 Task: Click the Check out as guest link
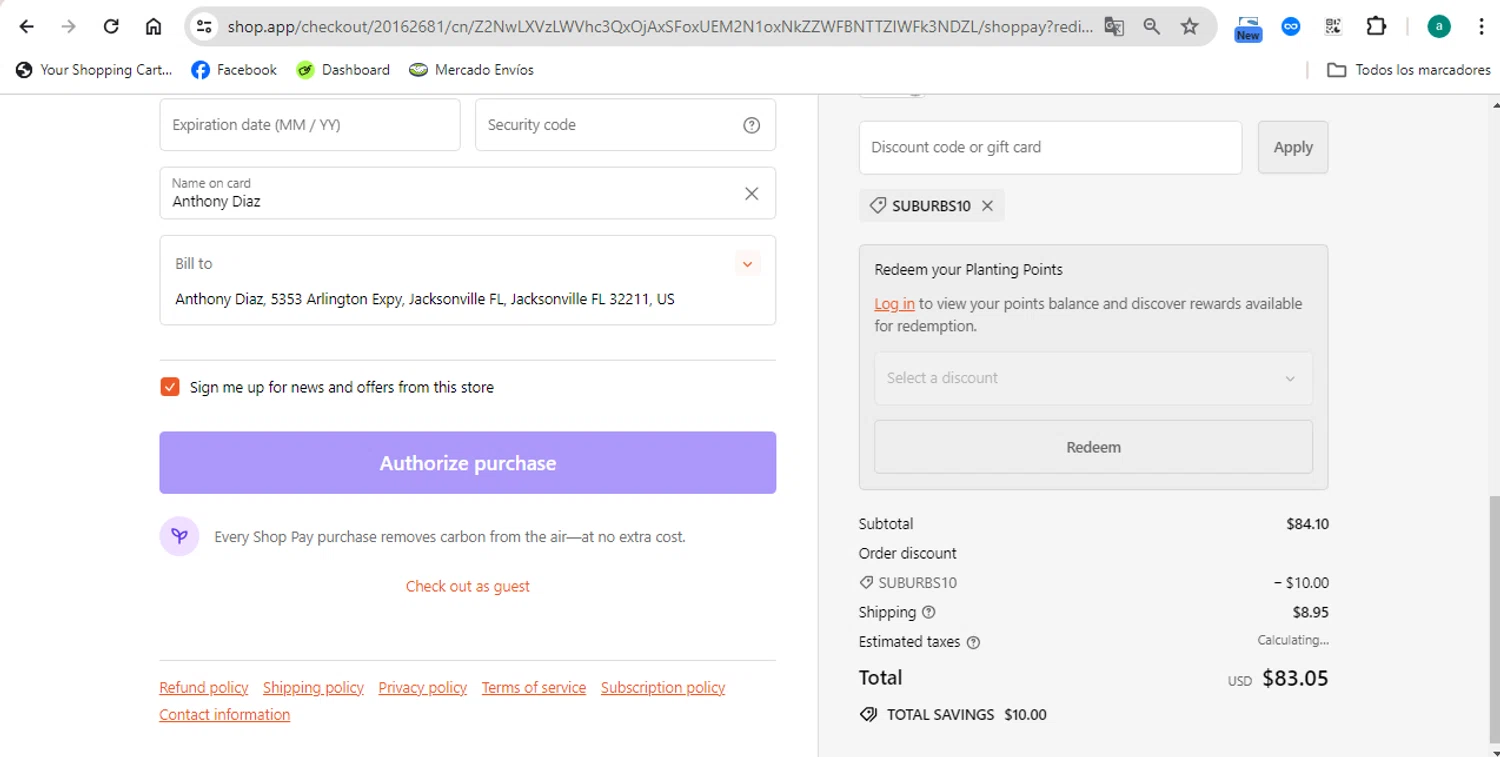pos(468,586)
